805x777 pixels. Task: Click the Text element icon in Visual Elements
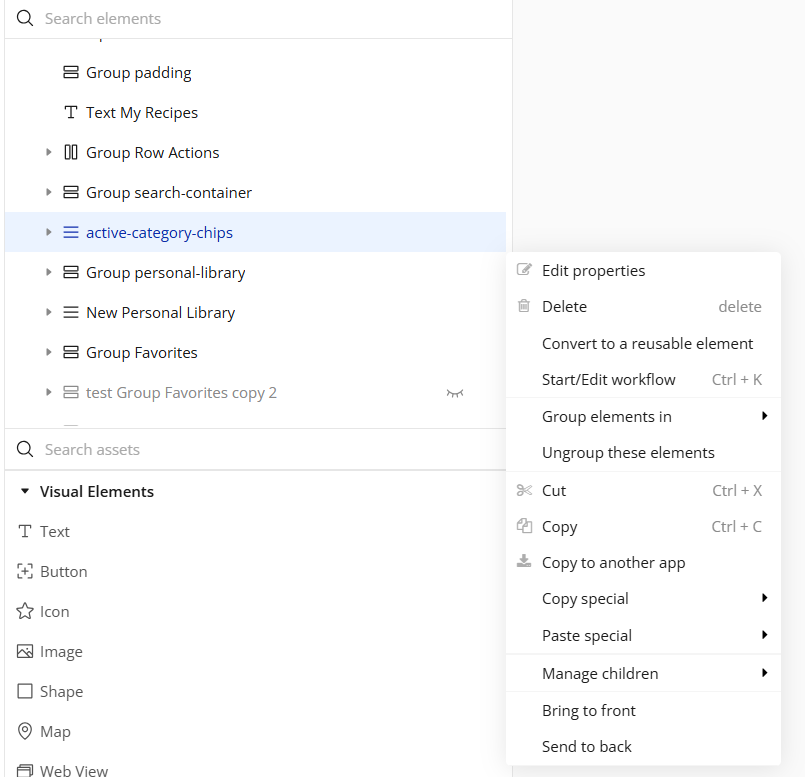coord(26,531)
